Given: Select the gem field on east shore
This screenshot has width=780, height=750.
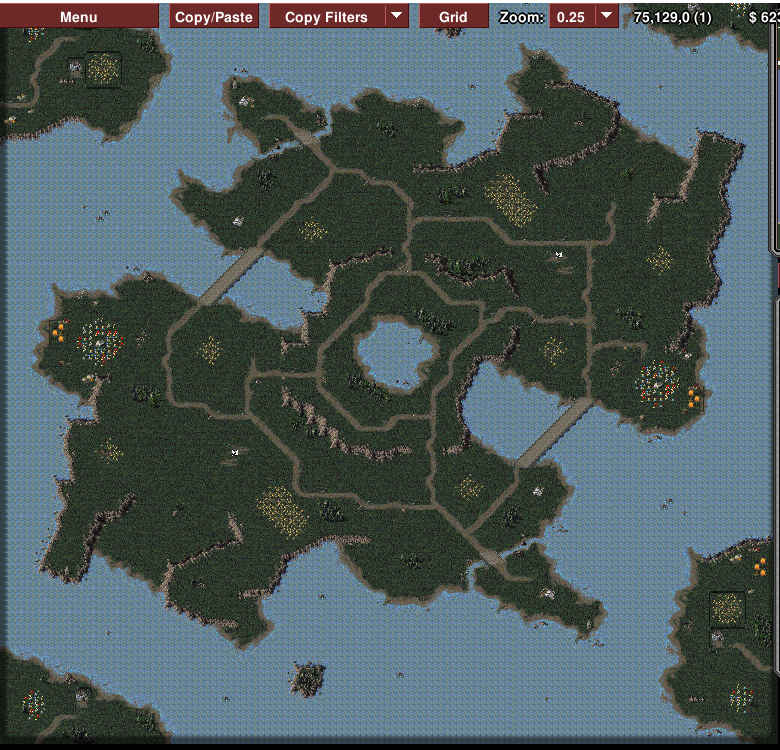Looking at the screenshot, I should (658, 381).
